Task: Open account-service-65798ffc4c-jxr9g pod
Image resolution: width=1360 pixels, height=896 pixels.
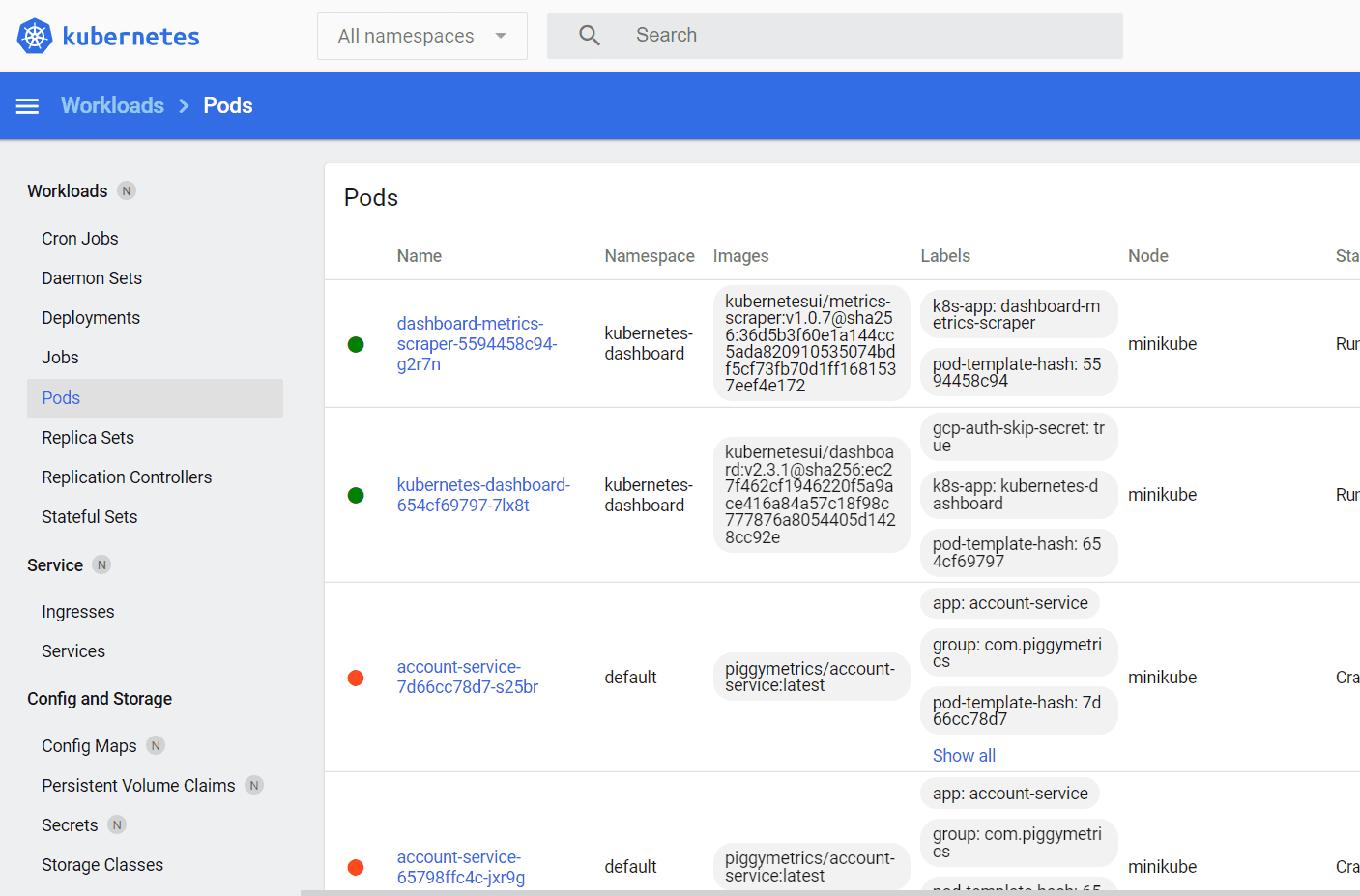Action: pos(461,867)
